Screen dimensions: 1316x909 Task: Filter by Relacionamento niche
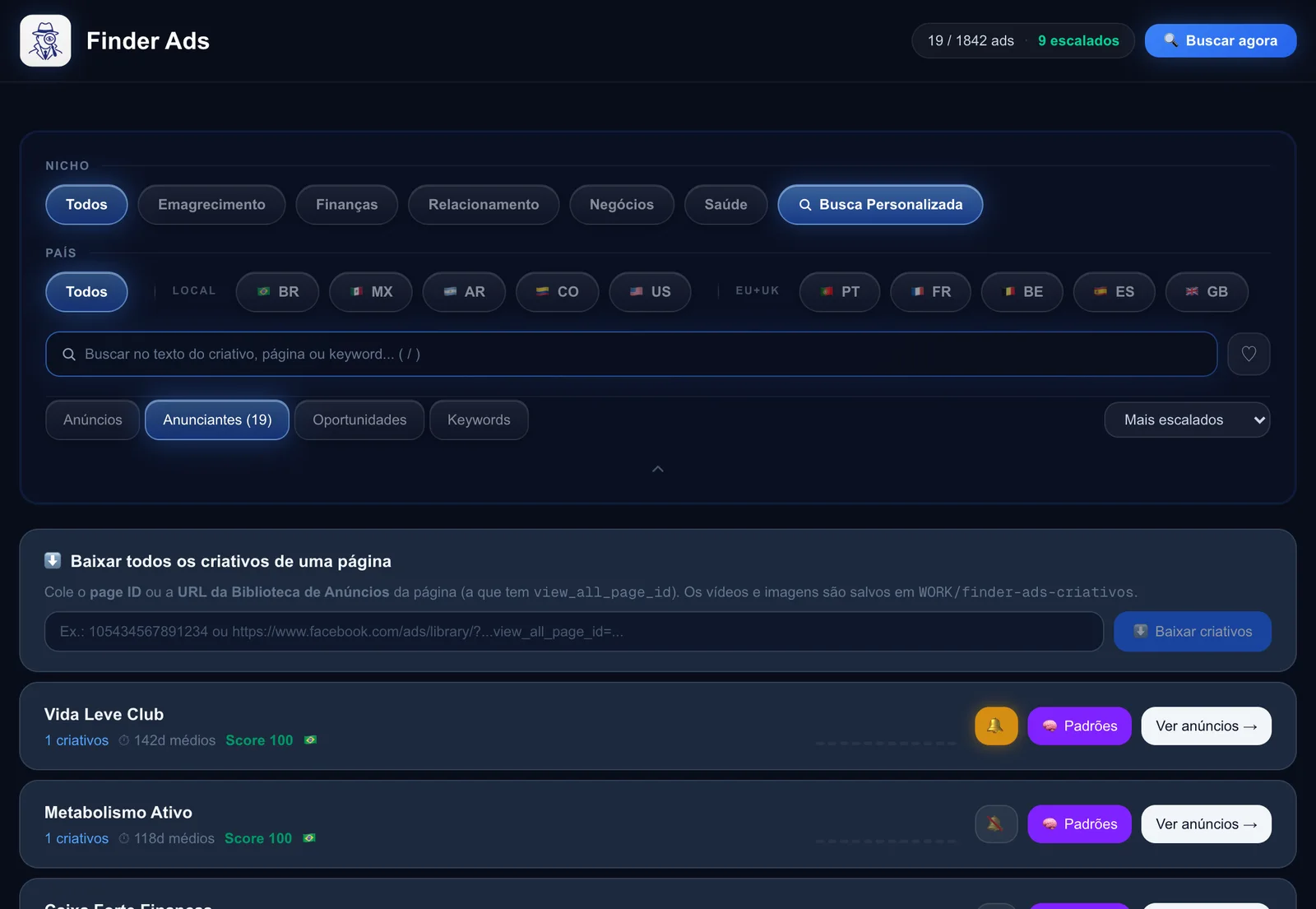coord(484,204)
